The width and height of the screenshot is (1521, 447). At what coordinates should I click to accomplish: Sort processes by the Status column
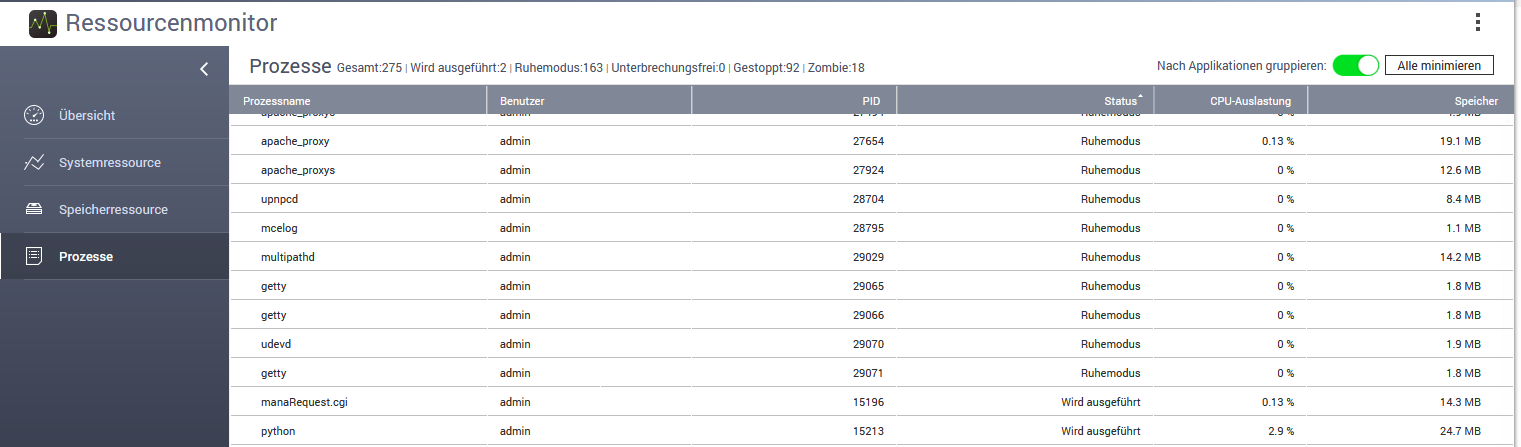[1120, 101]
